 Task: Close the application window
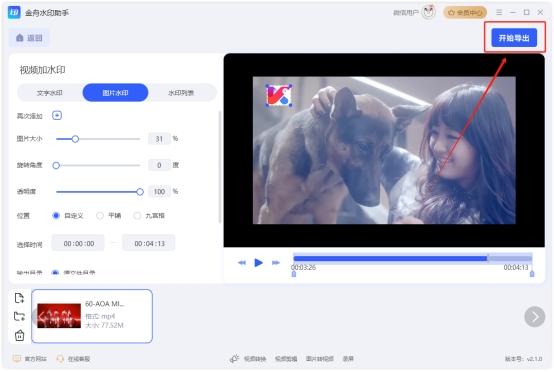point(540,12)
